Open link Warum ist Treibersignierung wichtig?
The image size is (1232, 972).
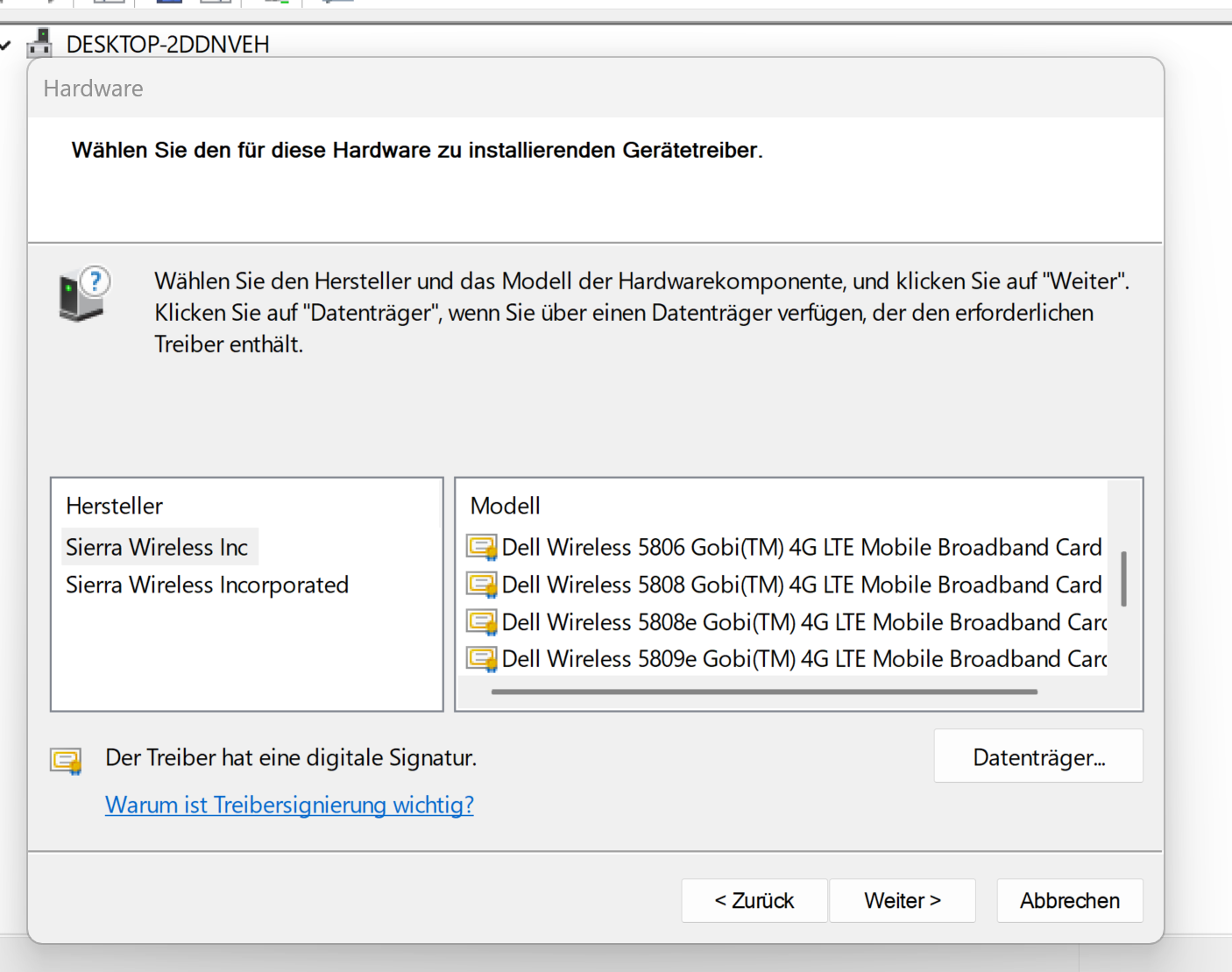pyautogui.click(x=289, y=805)
